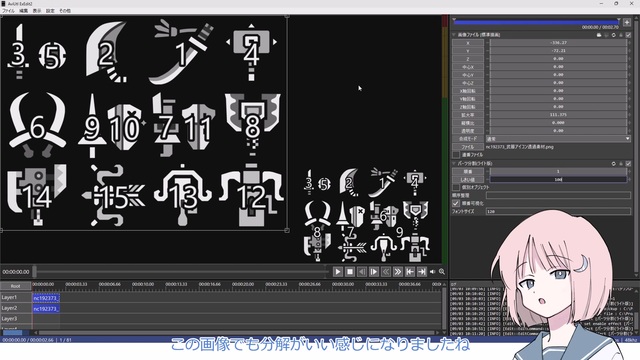This screenshot has width=640, height=360.
Task: Select the Layer2 clip nc192373
Action: point(46,309)
